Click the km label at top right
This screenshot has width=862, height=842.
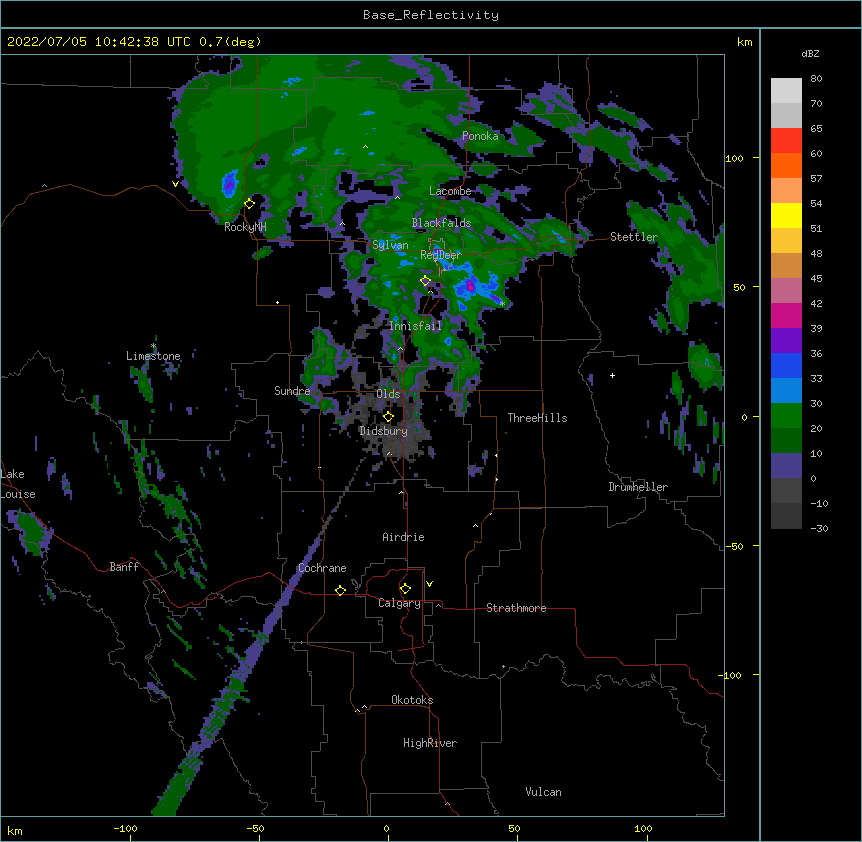click(x=744, y=42)
